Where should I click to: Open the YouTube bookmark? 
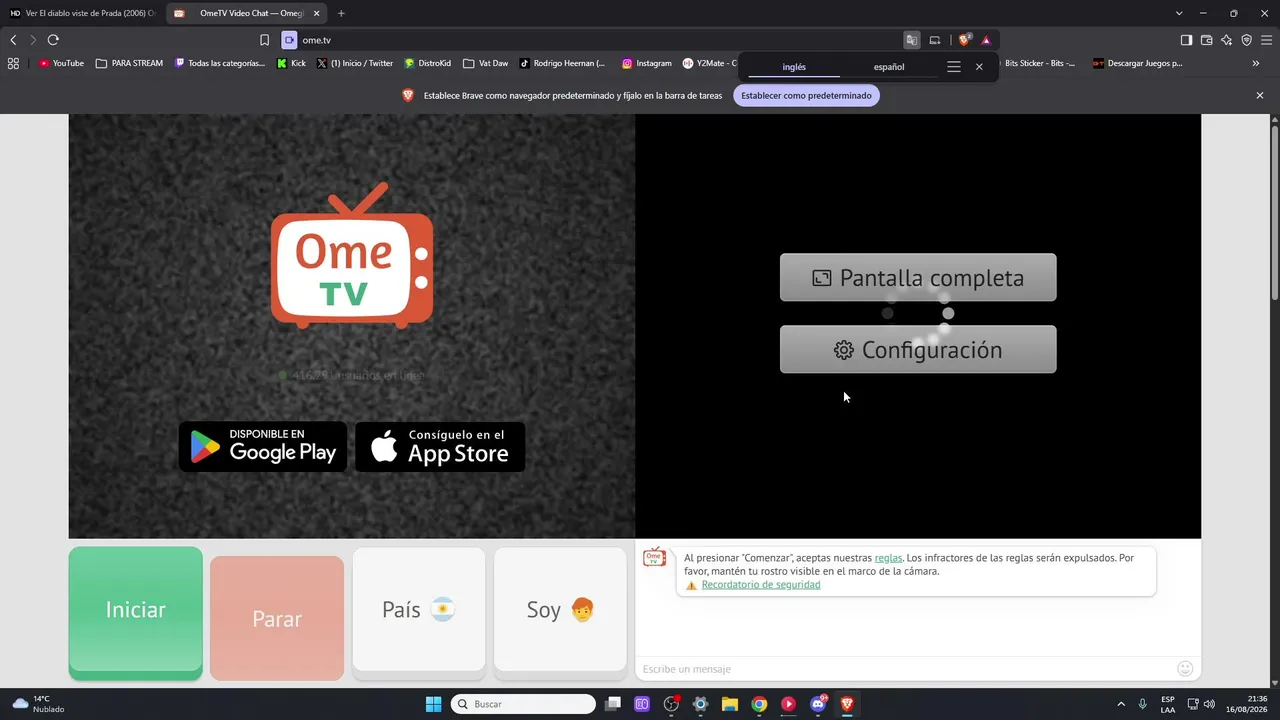point(61,63)
